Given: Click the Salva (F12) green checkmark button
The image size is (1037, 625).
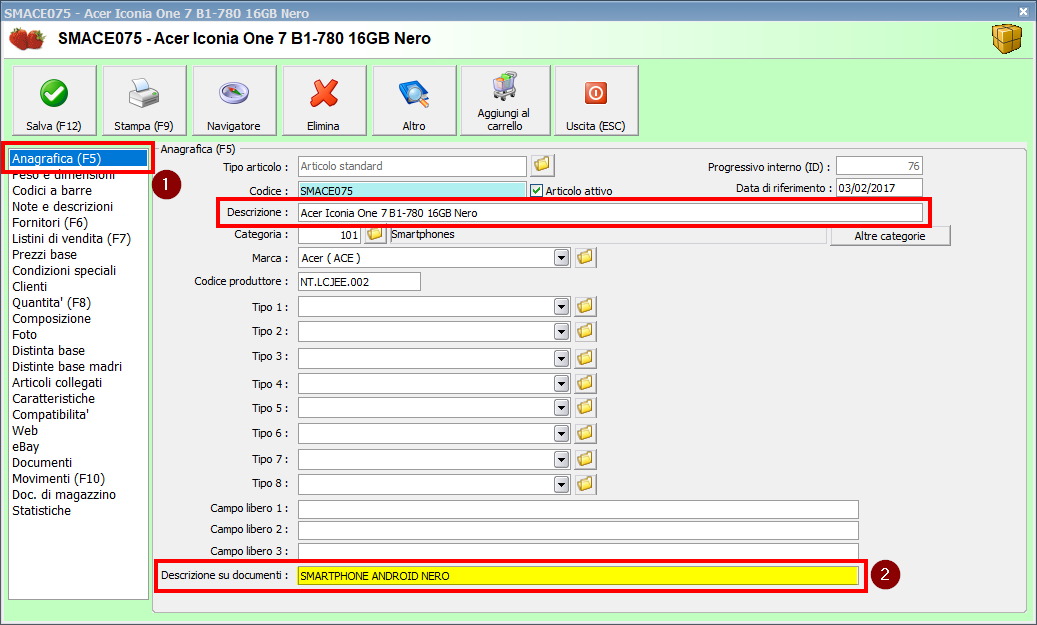Looking at the screenshot, I should point(54,101).
